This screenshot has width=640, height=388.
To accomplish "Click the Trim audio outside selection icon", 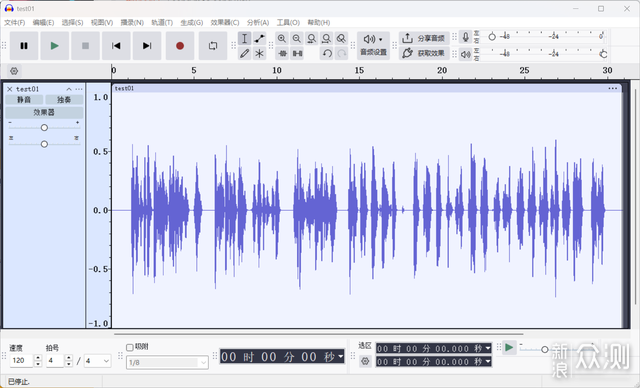I will click(x=282, y=53).
